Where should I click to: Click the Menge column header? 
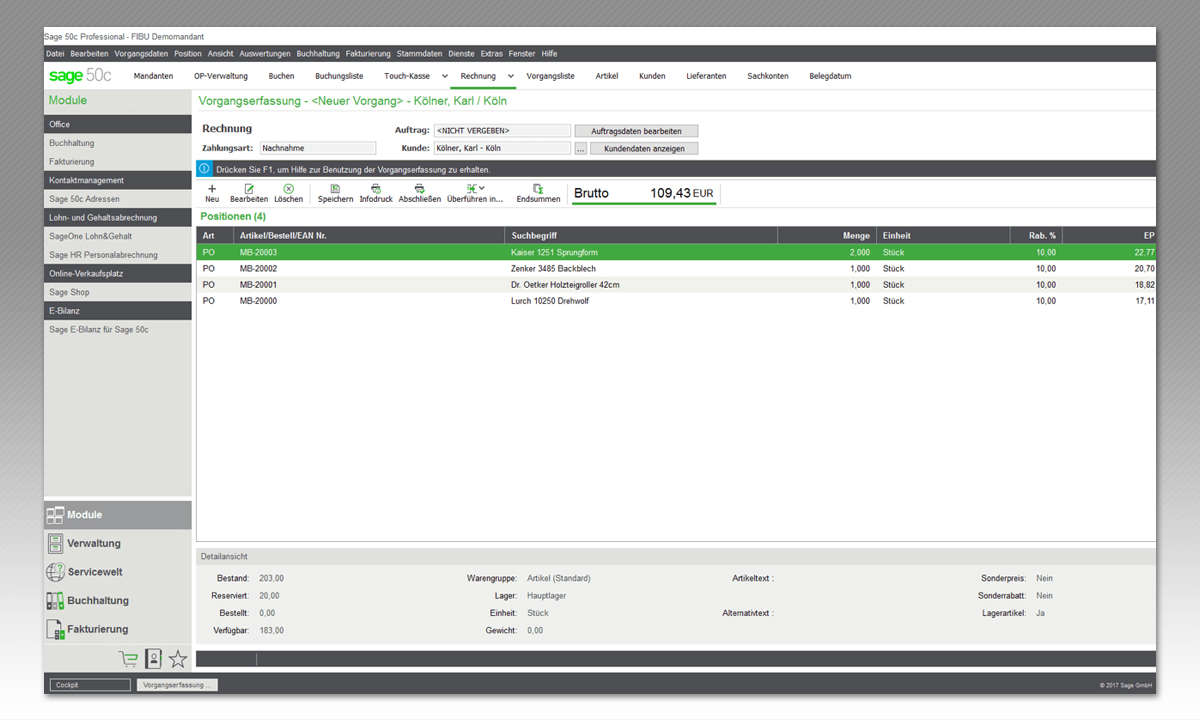[x=827, y=235]
